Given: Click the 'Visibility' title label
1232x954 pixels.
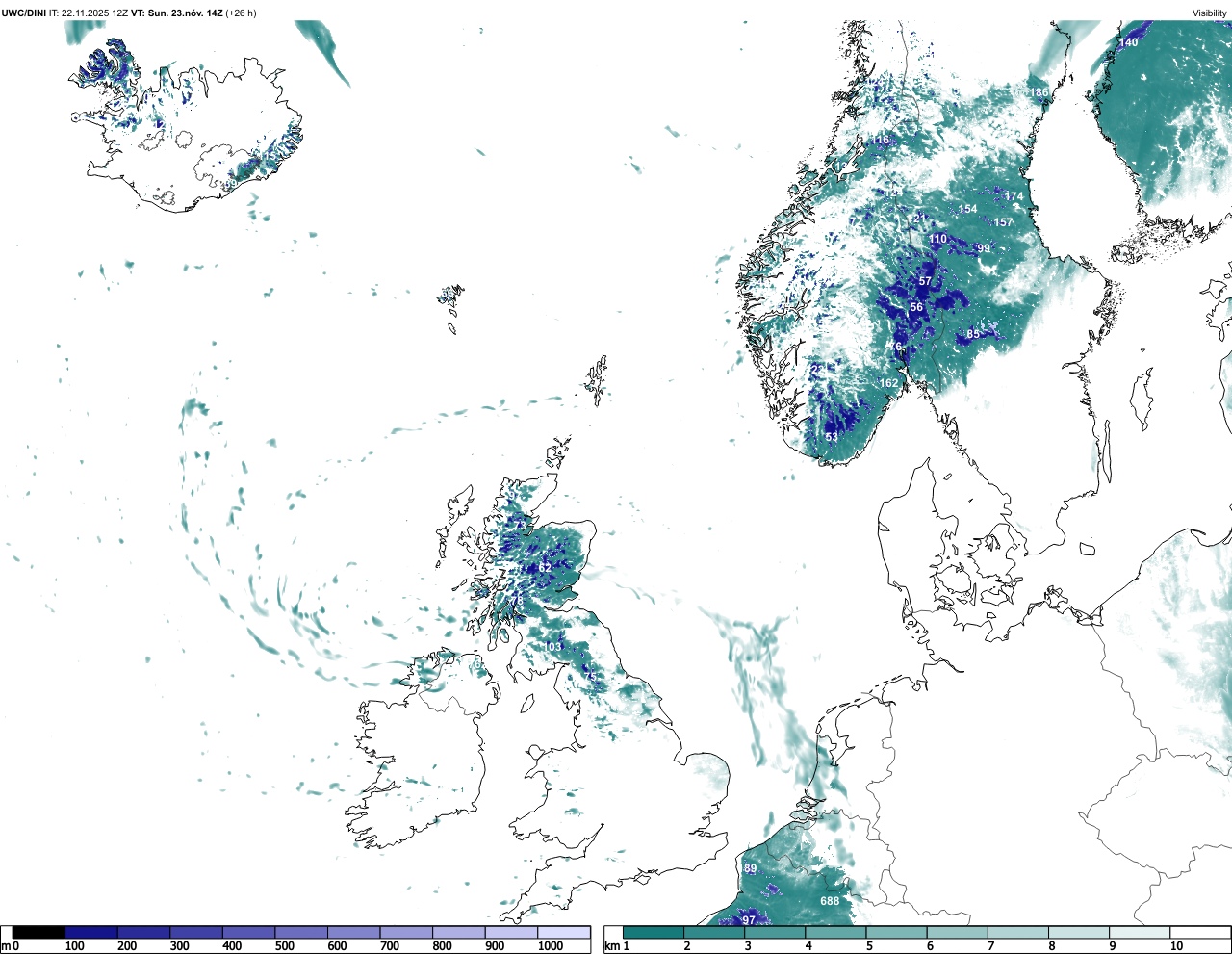Looking at the screenshot, I should click(x=1210, y=13).
